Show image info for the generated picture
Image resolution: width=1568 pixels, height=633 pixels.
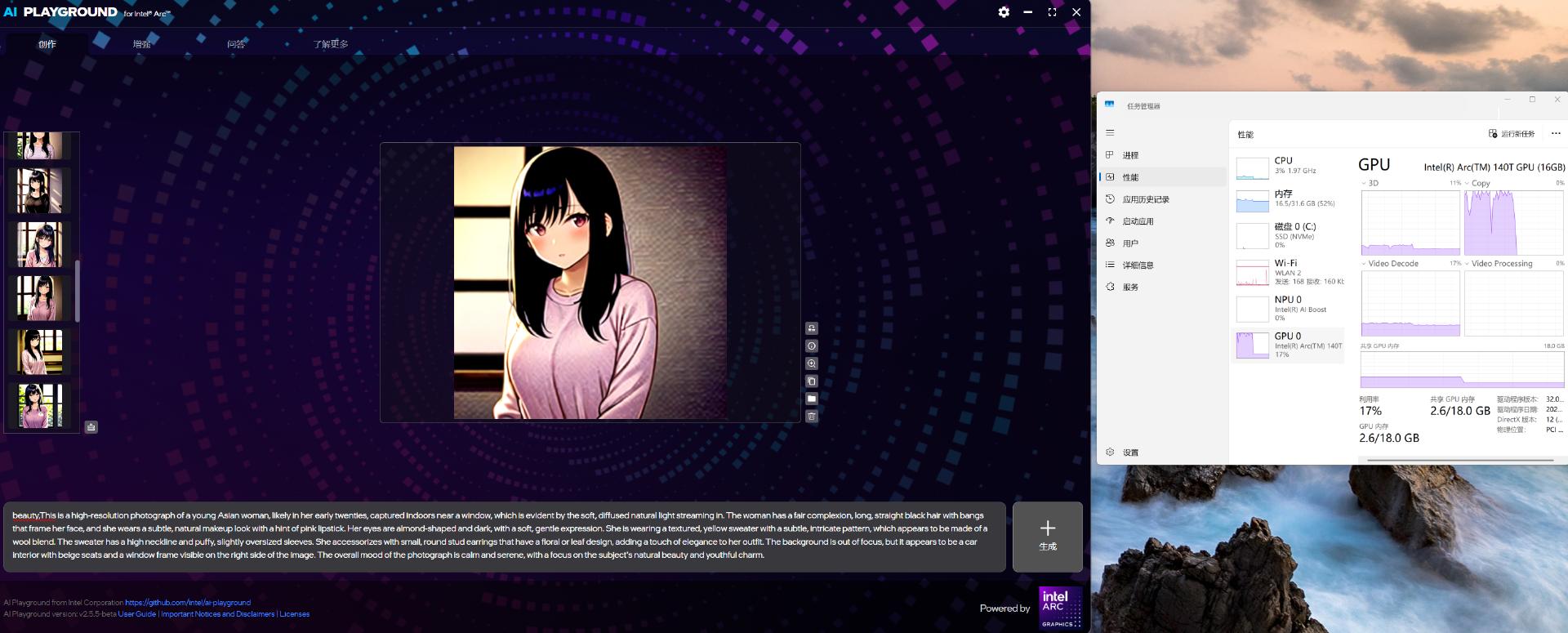tap(812, 346)
